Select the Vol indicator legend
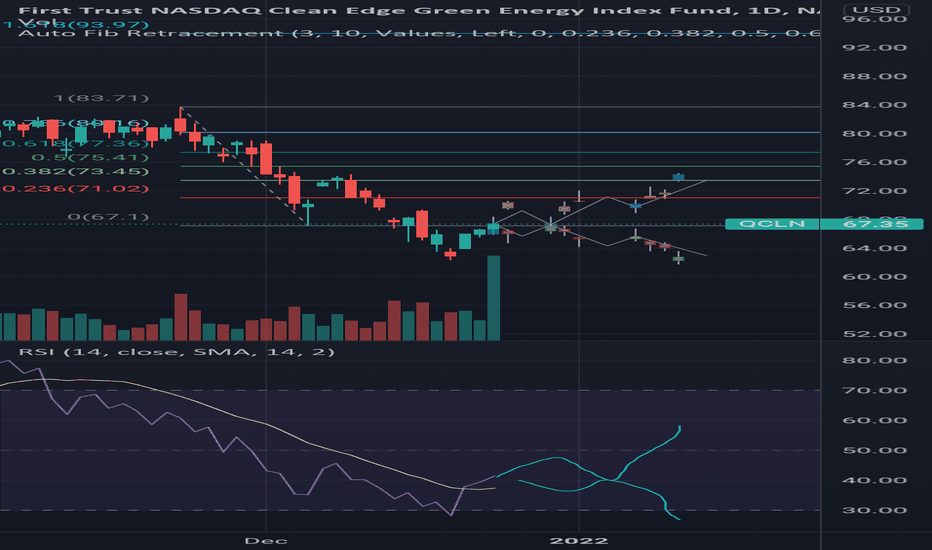 [37, 22]
